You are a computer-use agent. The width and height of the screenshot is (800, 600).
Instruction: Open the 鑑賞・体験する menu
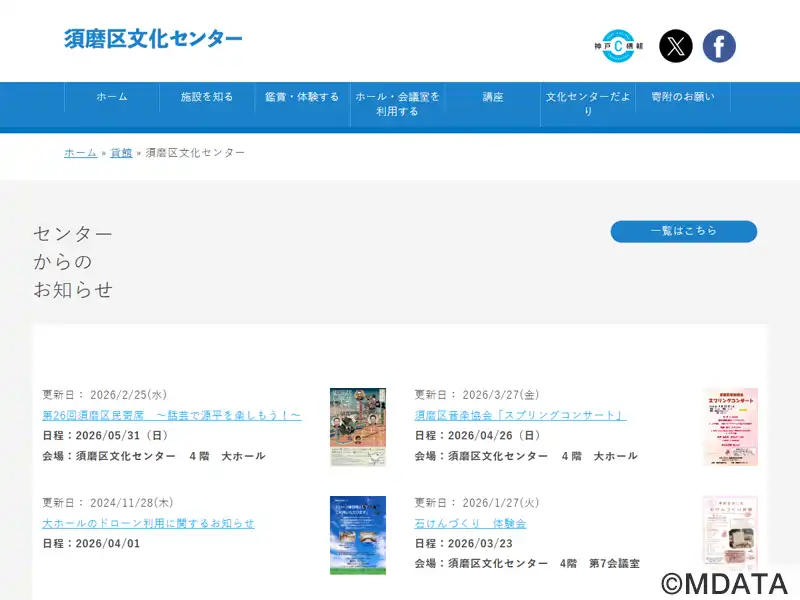click(302, 97)
